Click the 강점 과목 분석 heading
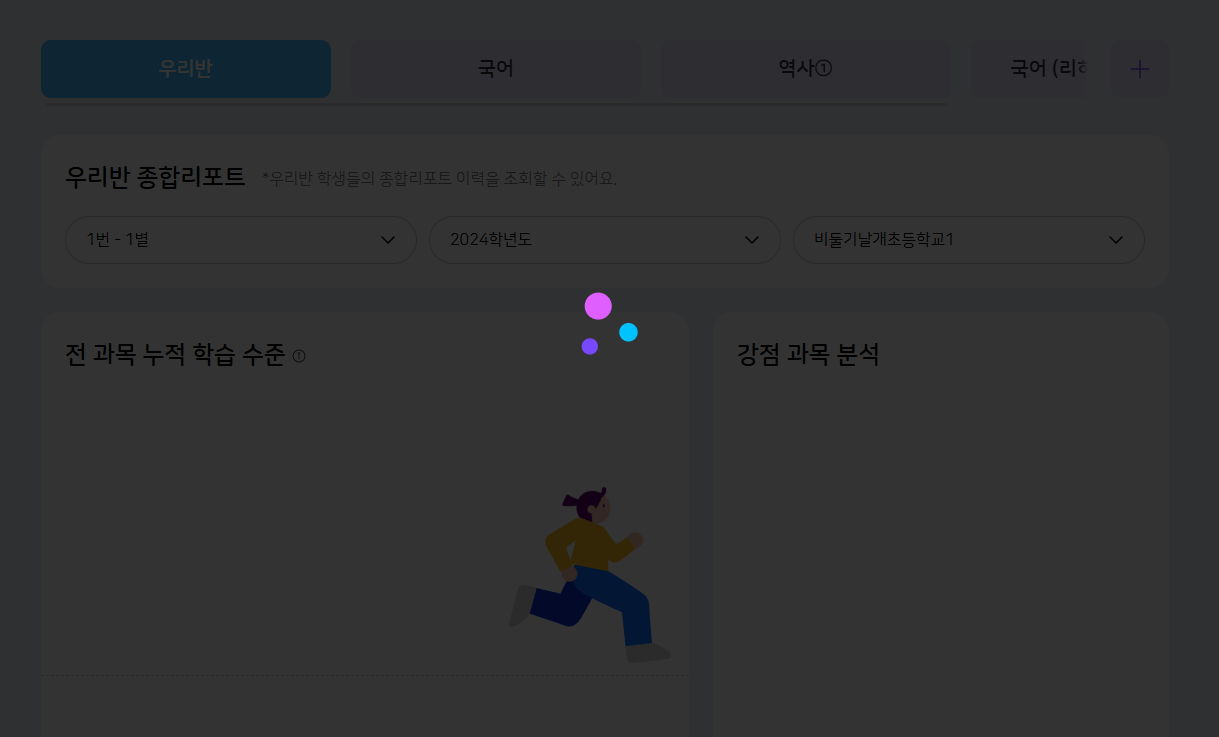Screen dimensions: 1219x737 click(808, 354)
